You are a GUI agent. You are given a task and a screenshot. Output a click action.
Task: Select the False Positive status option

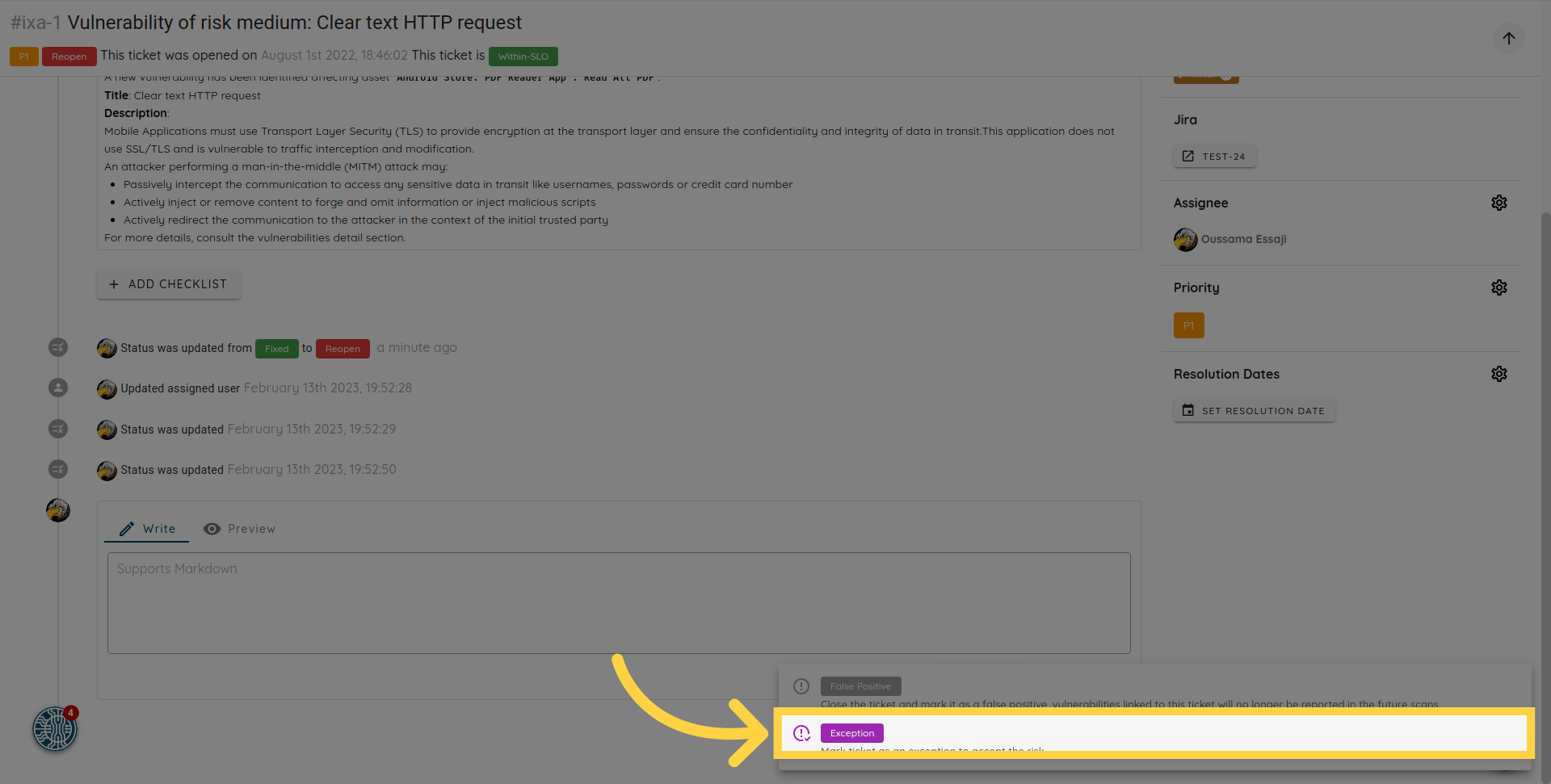click(860, 686)
